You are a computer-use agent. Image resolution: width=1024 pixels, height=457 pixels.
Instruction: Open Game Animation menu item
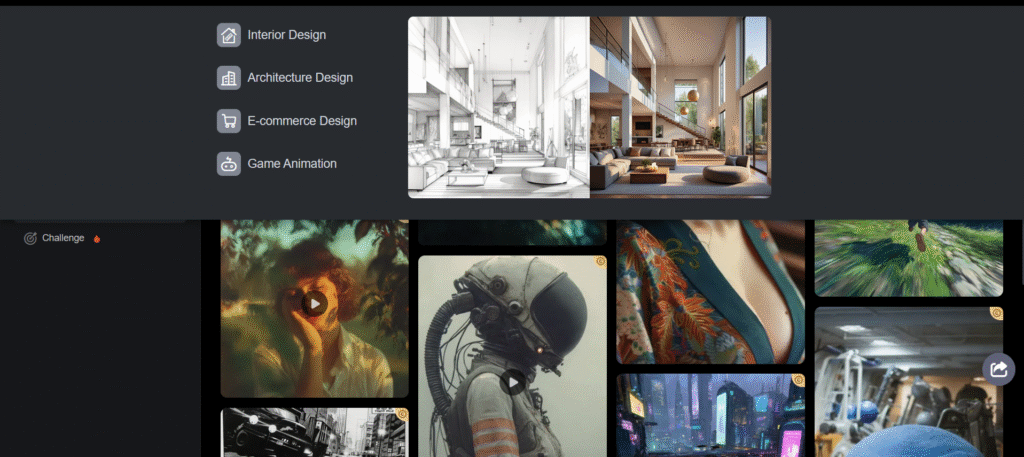click(277, 164)
